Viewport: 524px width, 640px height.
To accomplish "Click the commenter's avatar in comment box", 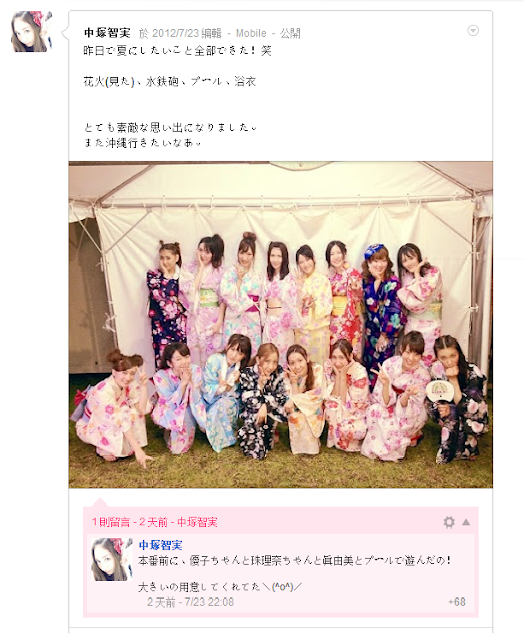I will (111, 559).
